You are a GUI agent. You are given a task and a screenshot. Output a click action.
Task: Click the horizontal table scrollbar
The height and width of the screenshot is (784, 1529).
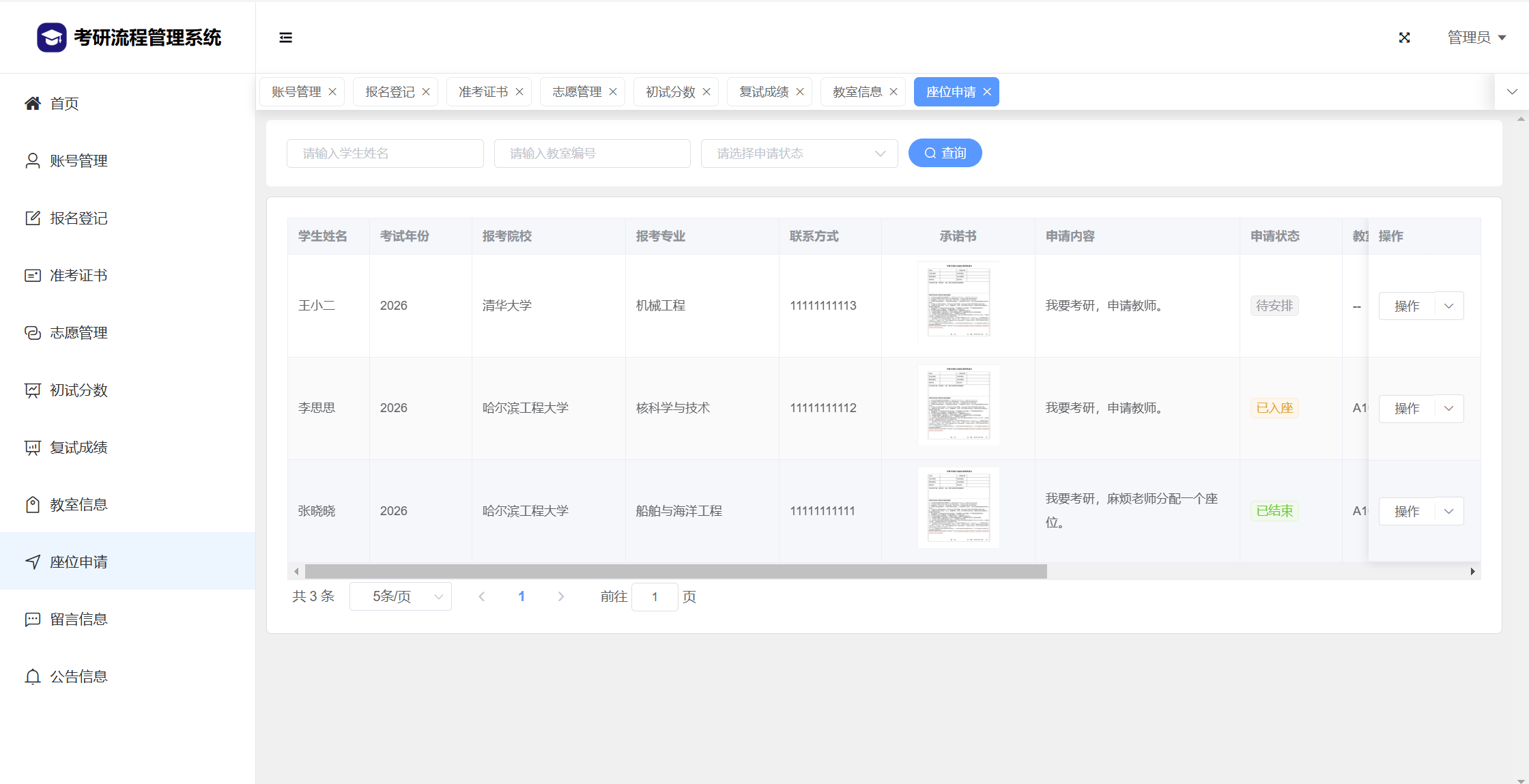676,572
